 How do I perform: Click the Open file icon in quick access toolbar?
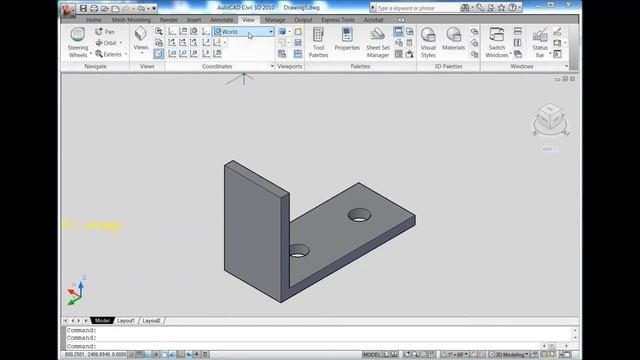(105, 8)
